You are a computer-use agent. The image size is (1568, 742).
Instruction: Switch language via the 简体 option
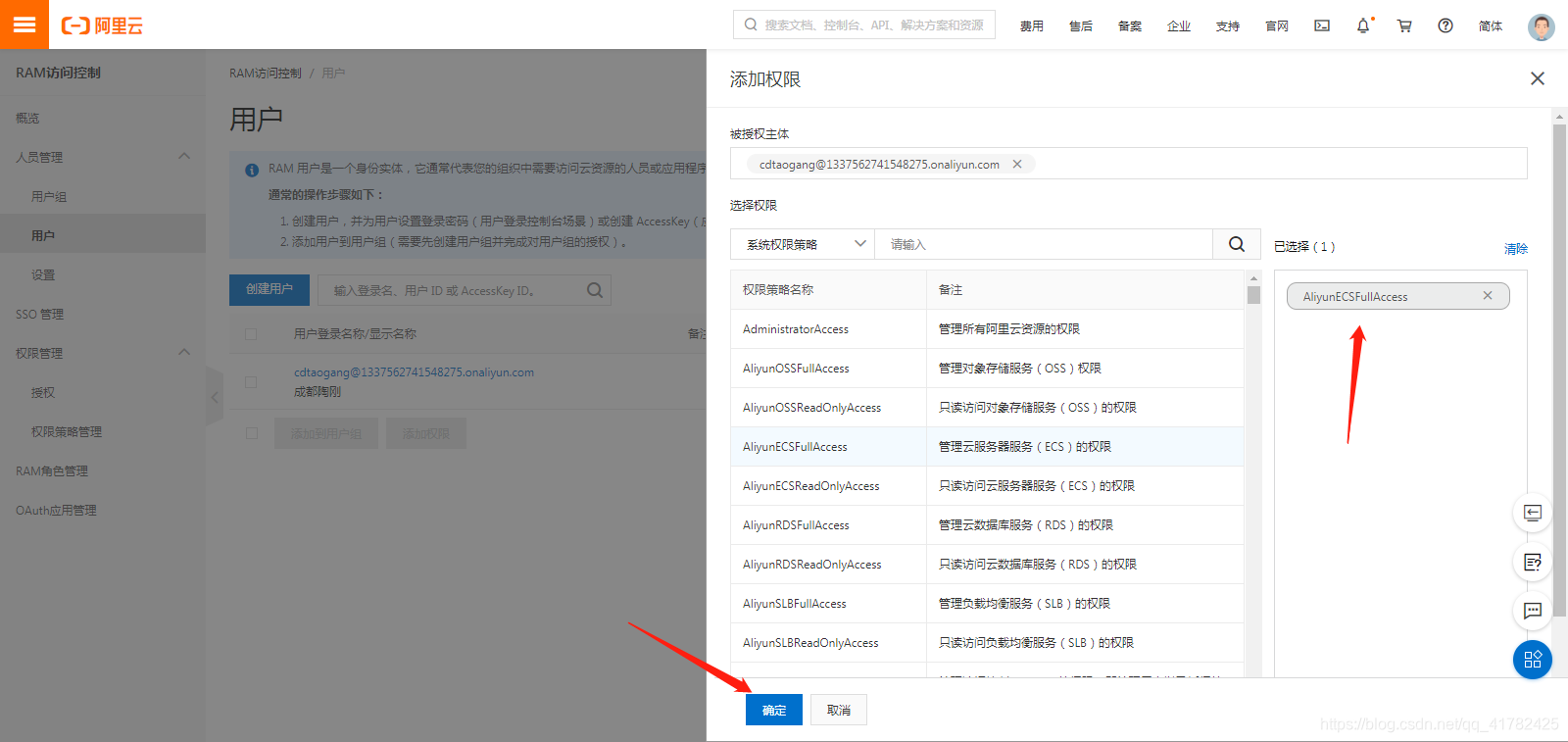click(1490, 26)
